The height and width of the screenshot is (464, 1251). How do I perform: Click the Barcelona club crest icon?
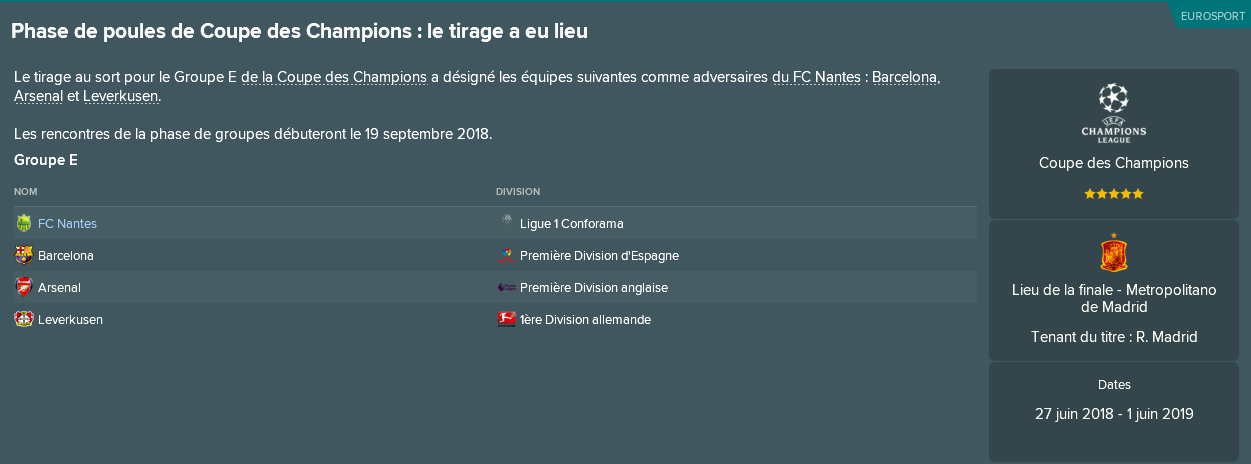24,255
